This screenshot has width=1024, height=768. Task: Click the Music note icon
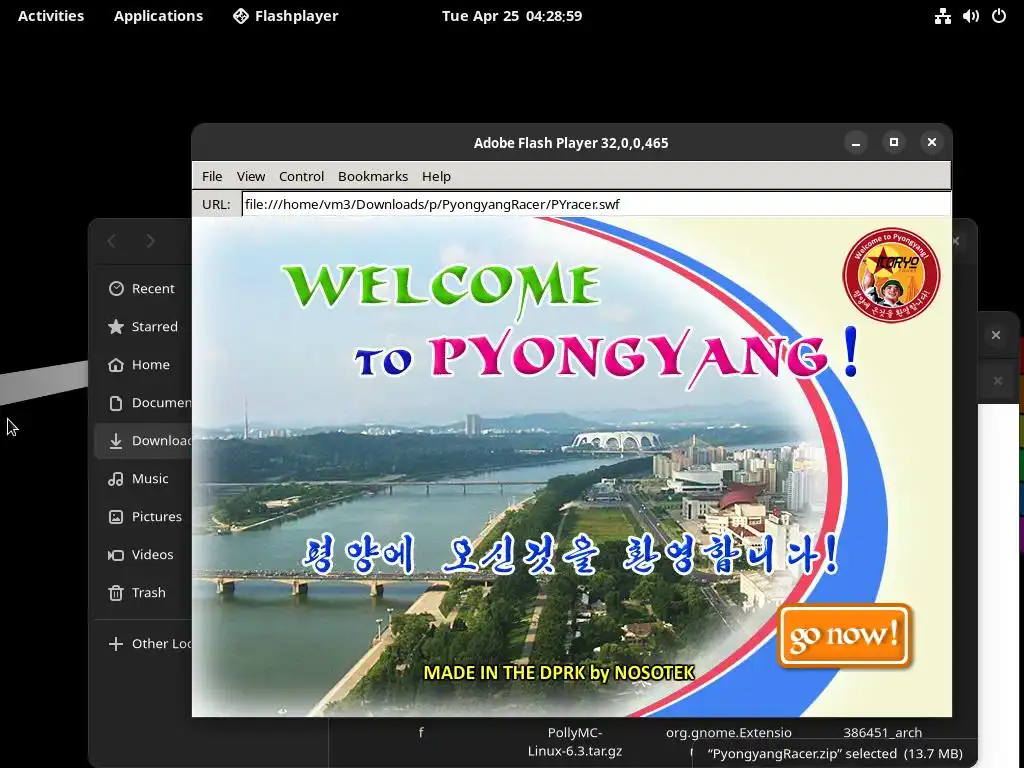coord(116,479)
